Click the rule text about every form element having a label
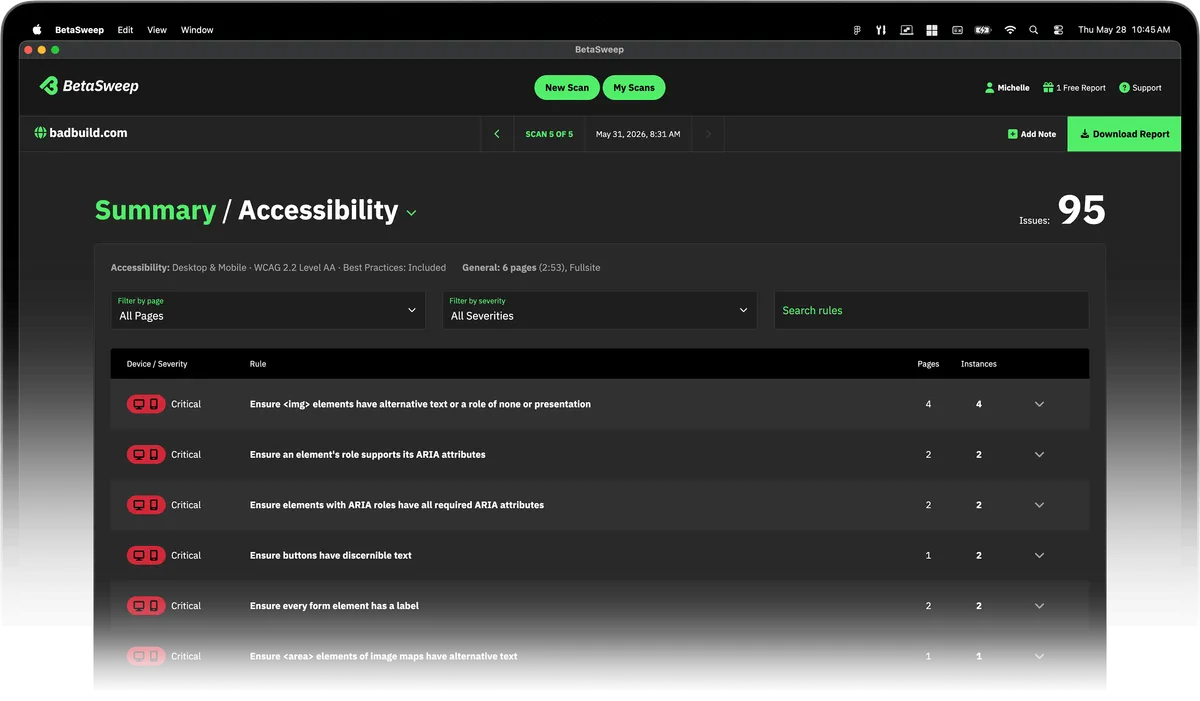The width and height of the screenshot is (1200, 701). (334, 606)
